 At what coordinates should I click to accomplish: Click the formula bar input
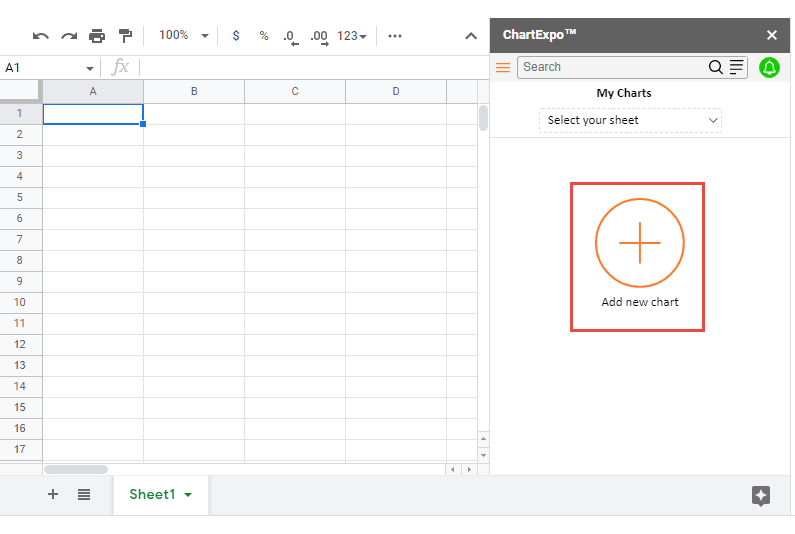313,67
